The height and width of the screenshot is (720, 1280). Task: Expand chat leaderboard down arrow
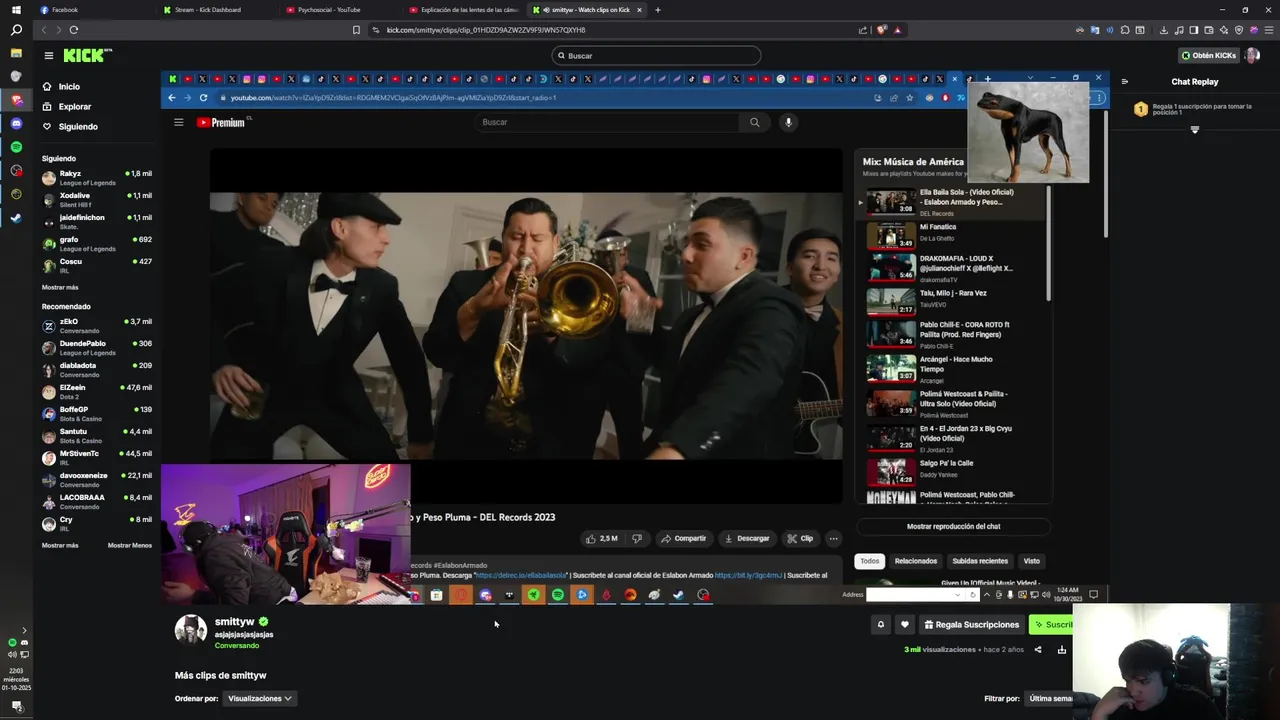[x=1194, y=130]
